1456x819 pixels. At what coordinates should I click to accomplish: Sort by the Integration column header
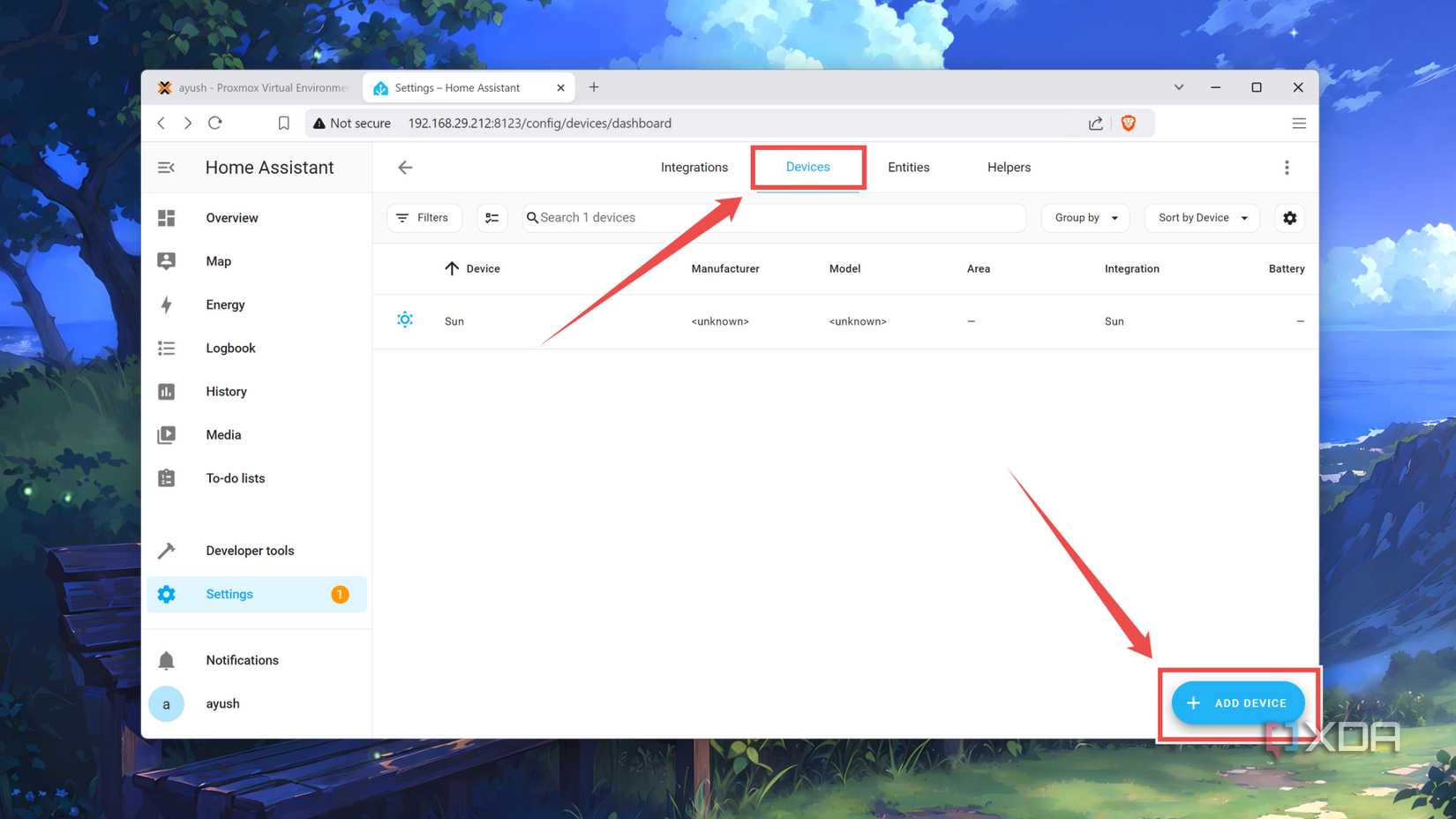1132,269
